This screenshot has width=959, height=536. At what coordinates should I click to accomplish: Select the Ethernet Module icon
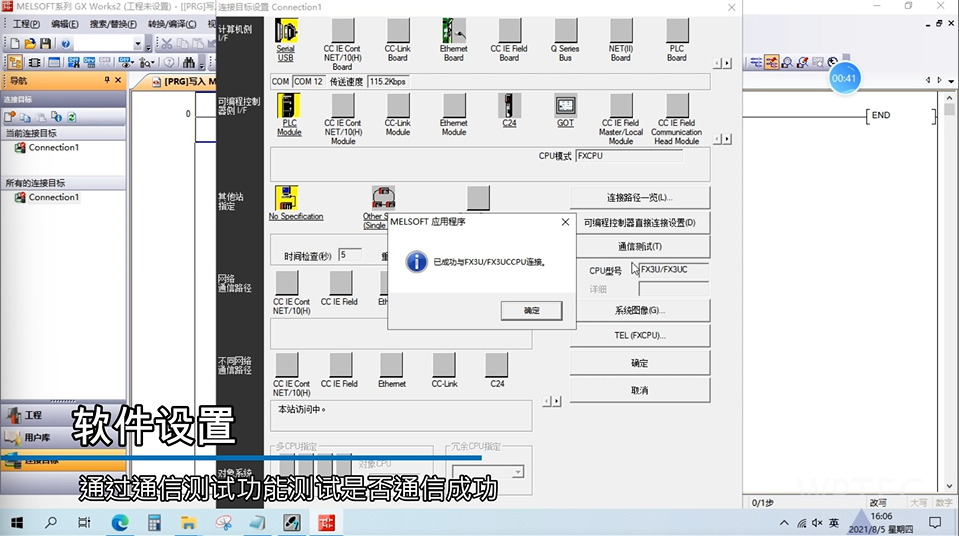tap(454, 105)
